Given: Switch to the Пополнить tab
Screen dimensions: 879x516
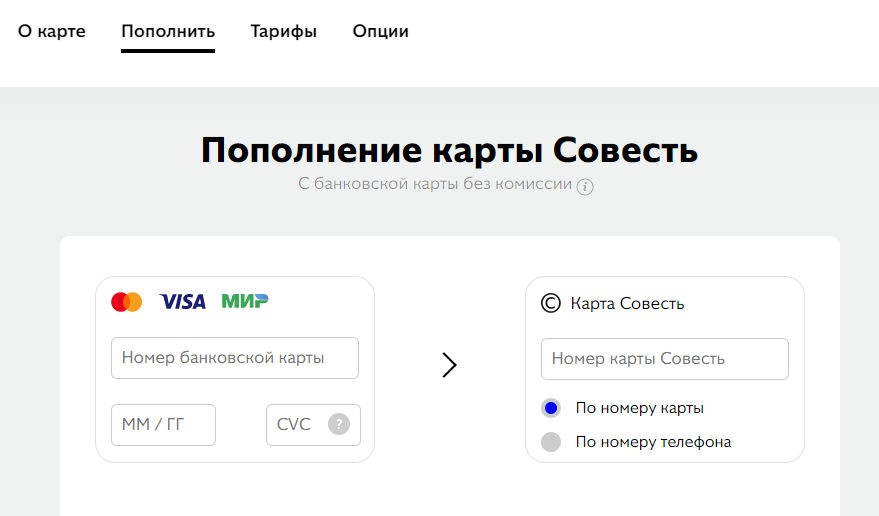Looking at the screenshot, I should pos(168,31).
